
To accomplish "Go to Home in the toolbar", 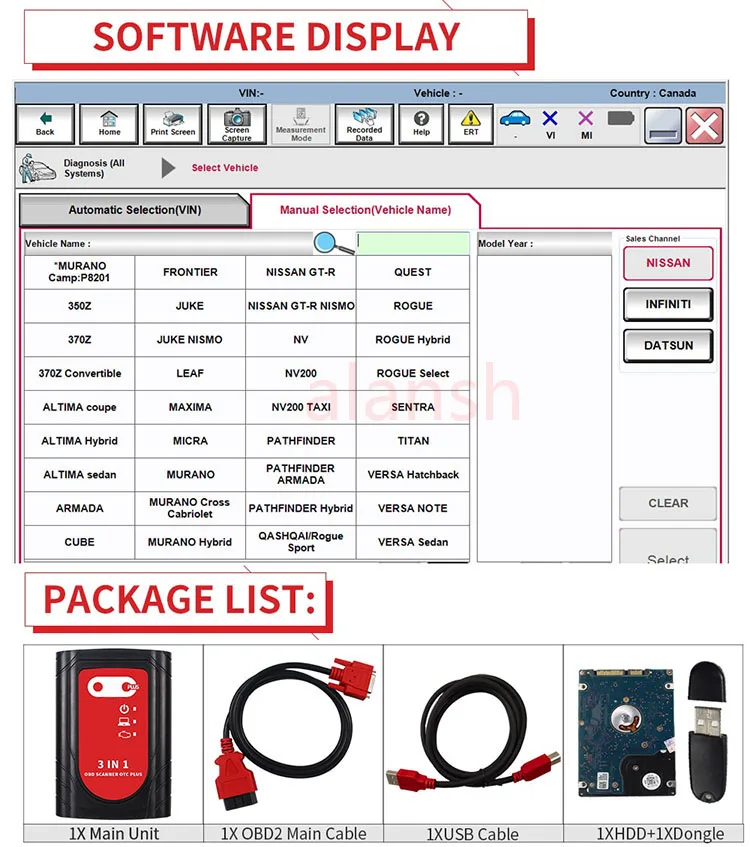I will pyautogui.click(x=109, y=124).
